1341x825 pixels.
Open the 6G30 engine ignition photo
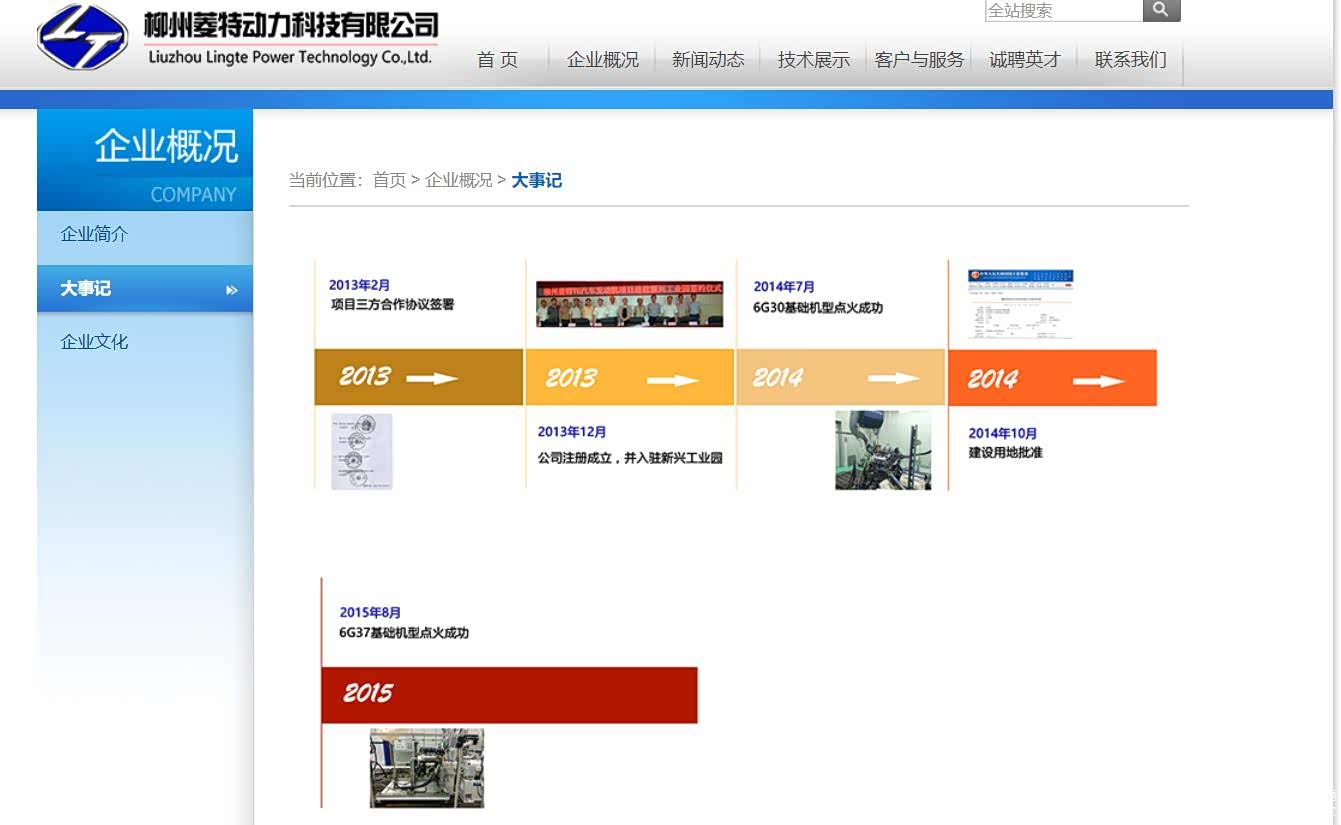tap(882, 450)
